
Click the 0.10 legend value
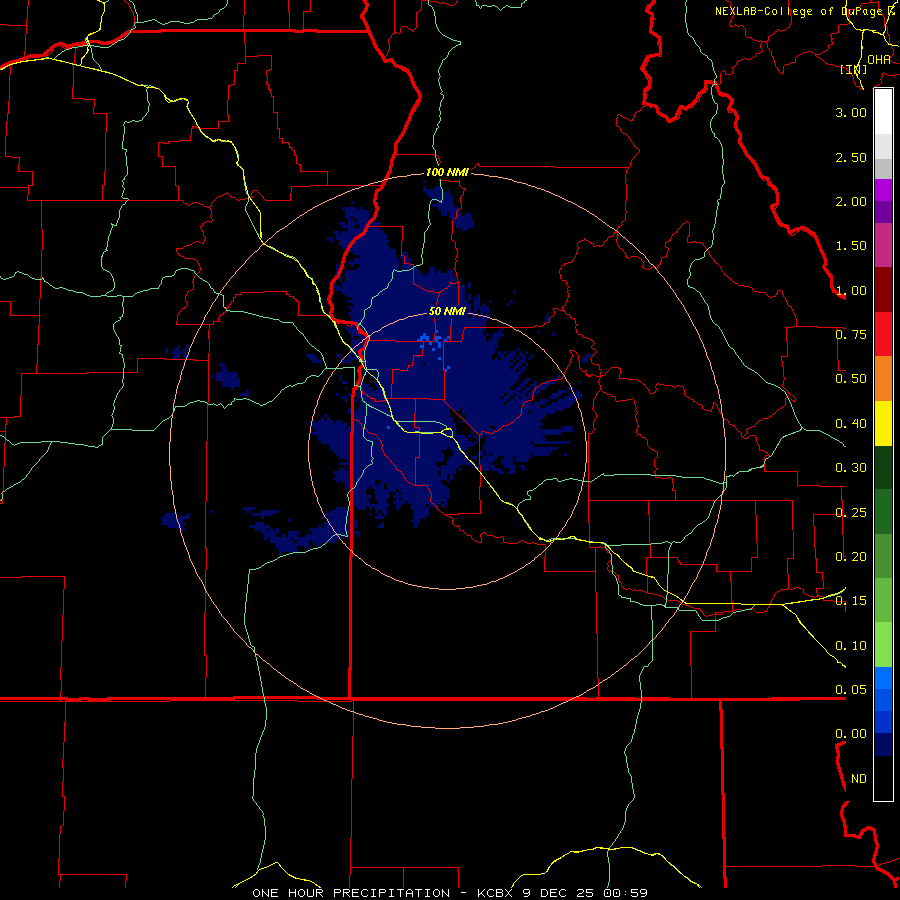click(x=851, y=646)
